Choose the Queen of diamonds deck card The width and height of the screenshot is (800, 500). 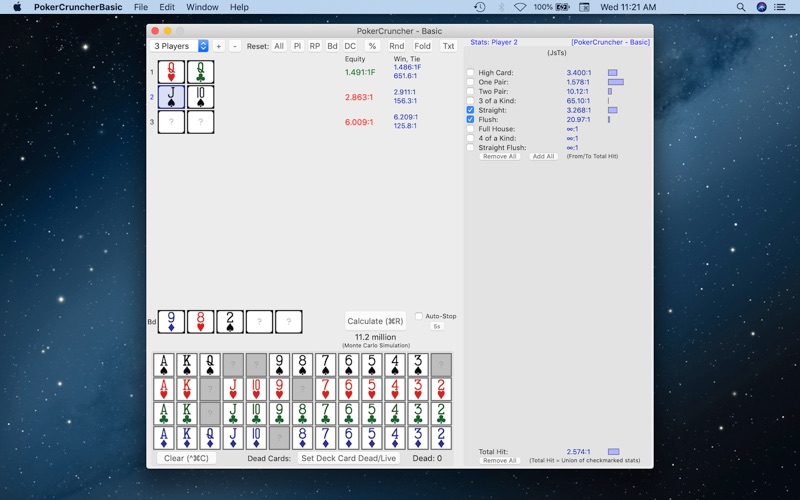[210, 438]
